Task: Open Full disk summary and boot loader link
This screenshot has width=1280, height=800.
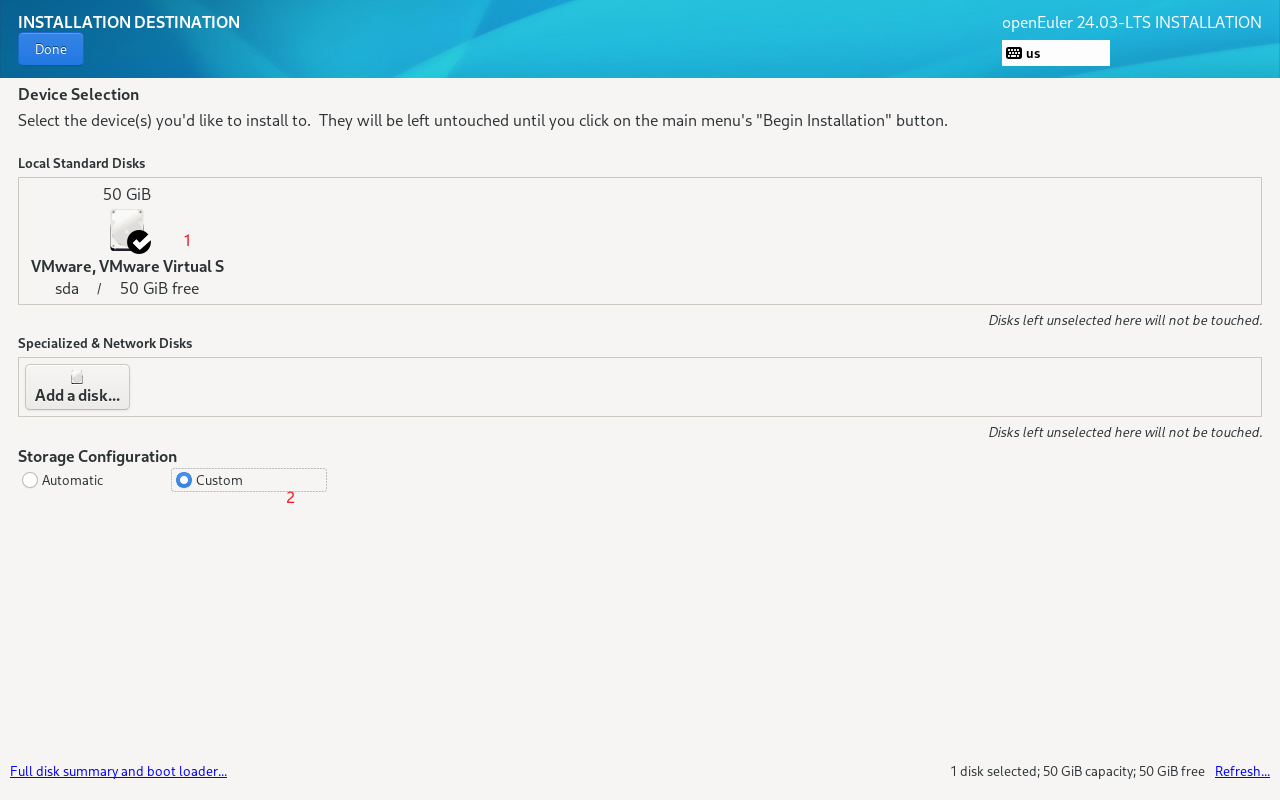Action: [x=118, y=771]
